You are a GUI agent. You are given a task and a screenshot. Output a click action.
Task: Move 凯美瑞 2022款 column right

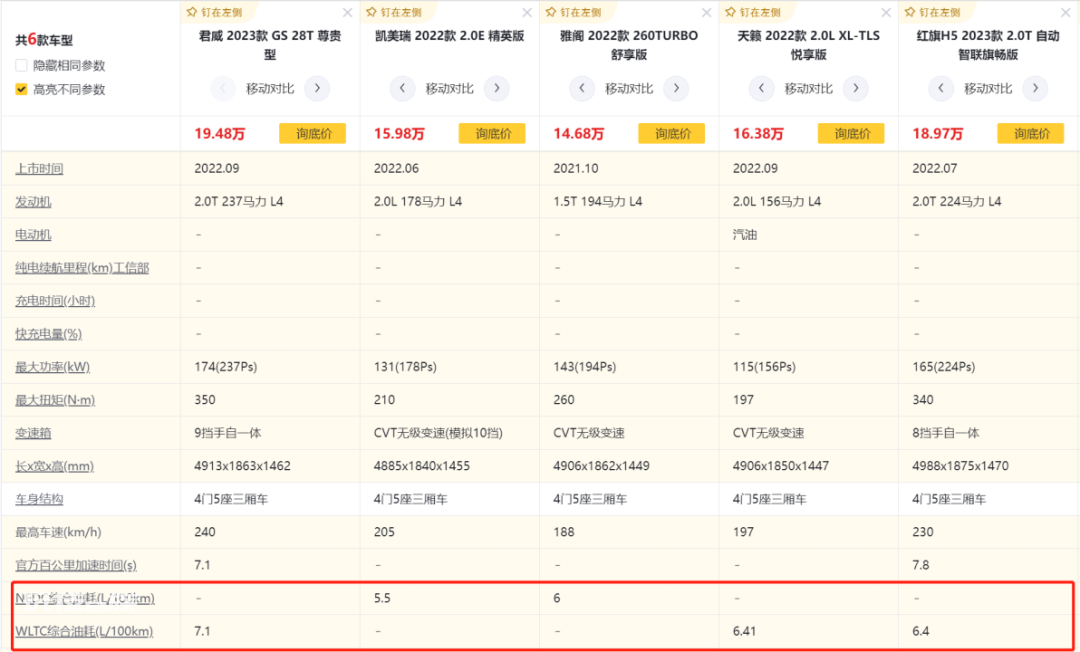(x=497, y=88)
